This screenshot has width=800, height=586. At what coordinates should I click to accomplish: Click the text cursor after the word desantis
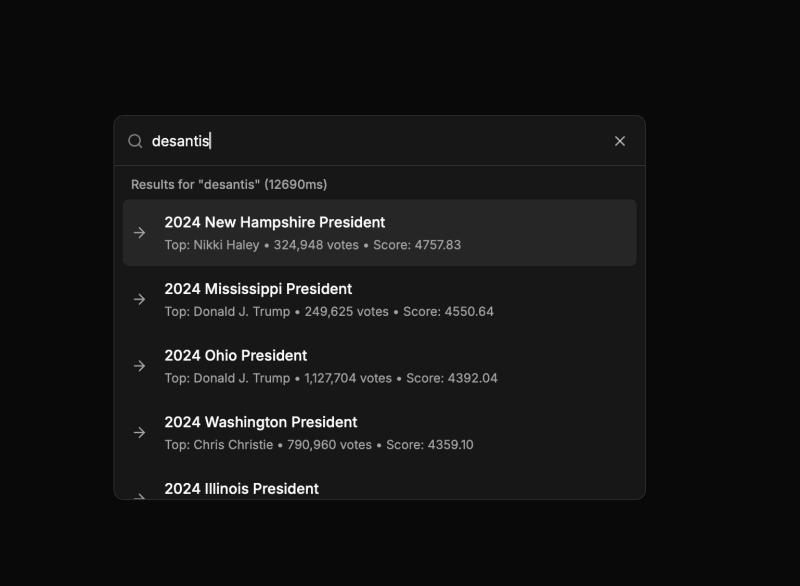tap(213, 141)
